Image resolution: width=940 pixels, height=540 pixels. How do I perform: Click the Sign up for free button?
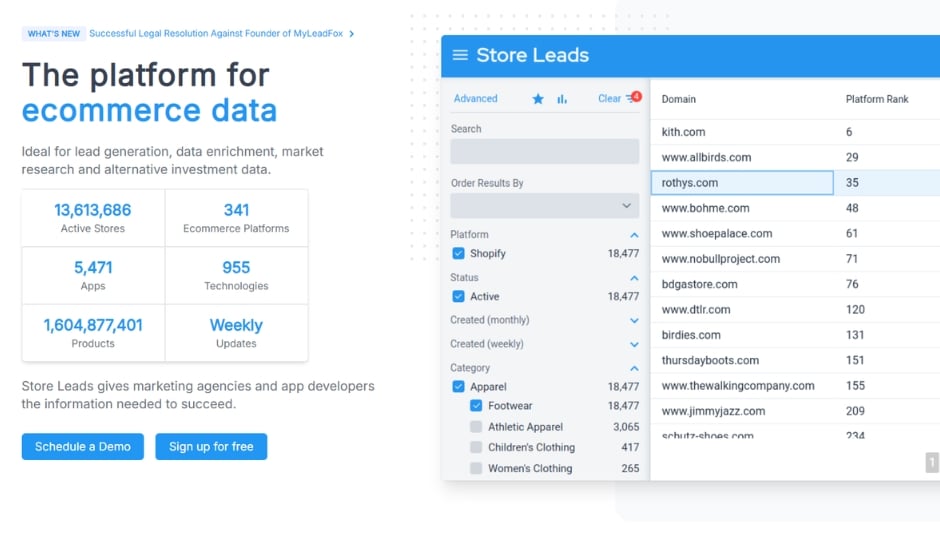click(211, 447)
